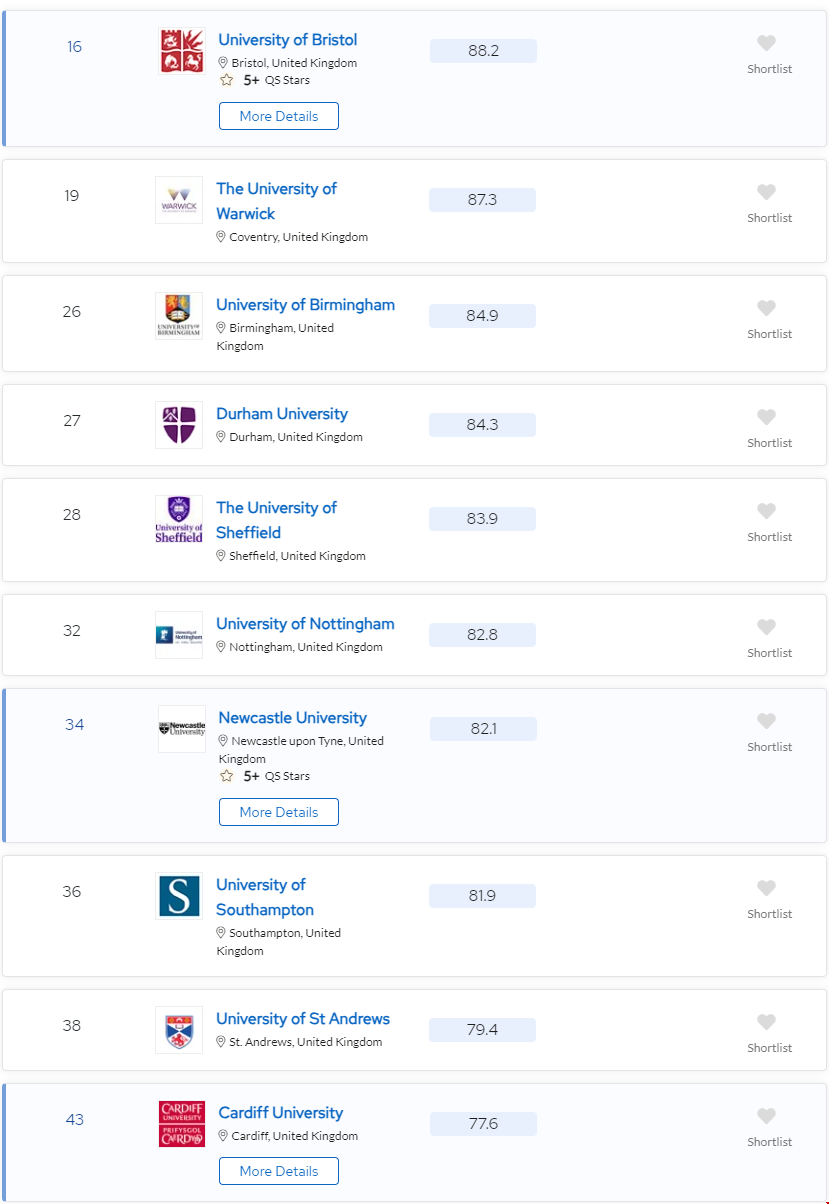829x1204 pixels.
Task: Click the Southampton 'S' logo
Action: pyautogui.click(x=179, y=896)
